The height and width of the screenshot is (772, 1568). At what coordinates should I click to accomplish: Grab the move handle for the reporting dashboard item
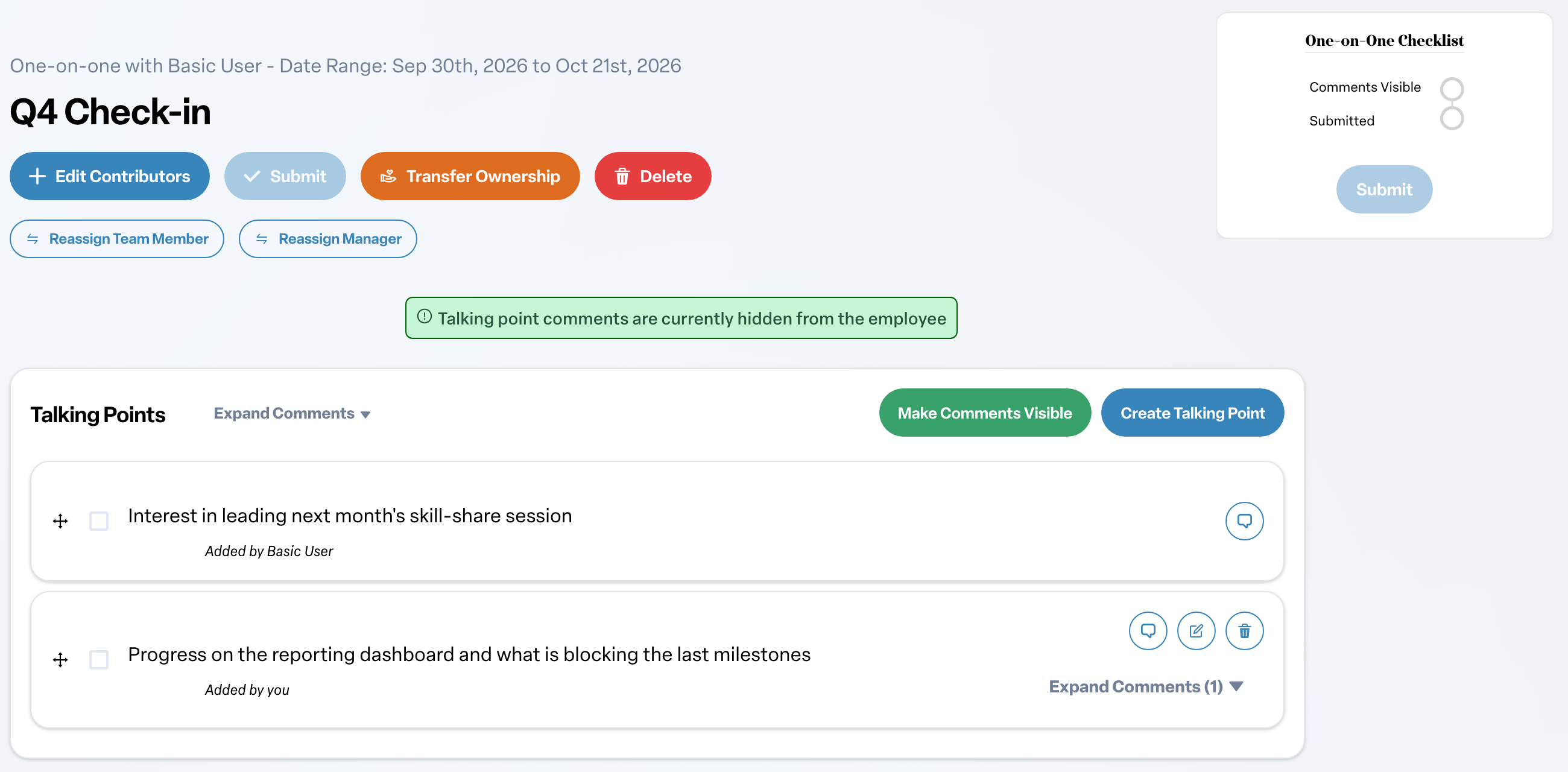coord(60,659)
